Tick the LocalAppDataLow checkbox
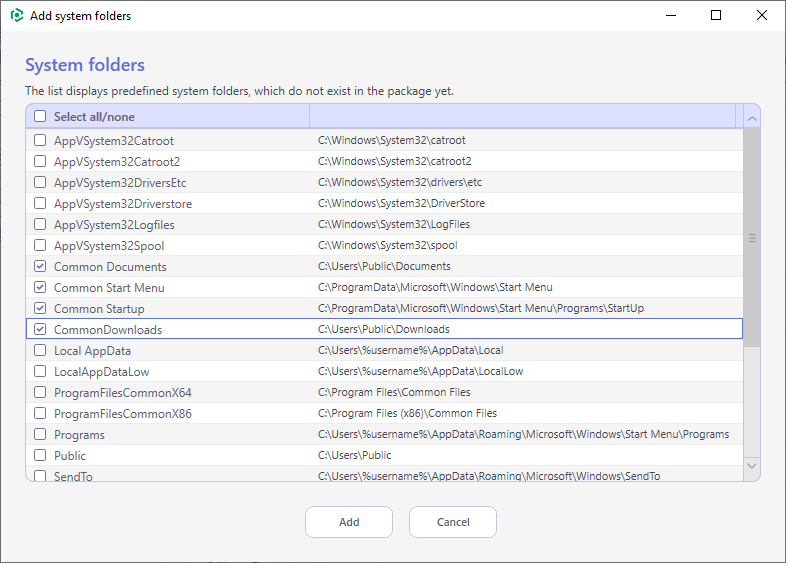Image resolution: width=786 pixels, height=563 pixels. pyautogui.click(x=40, y=371)
